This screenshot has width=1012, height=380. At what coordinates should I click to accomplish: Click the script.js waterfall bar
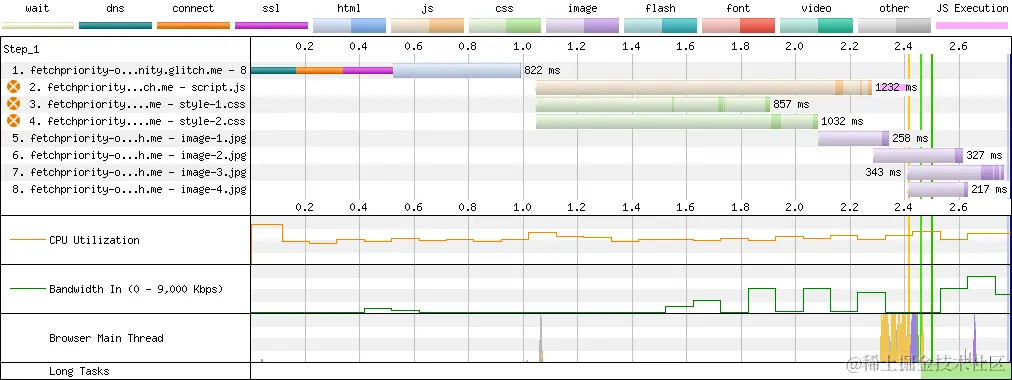click(704, 87)
